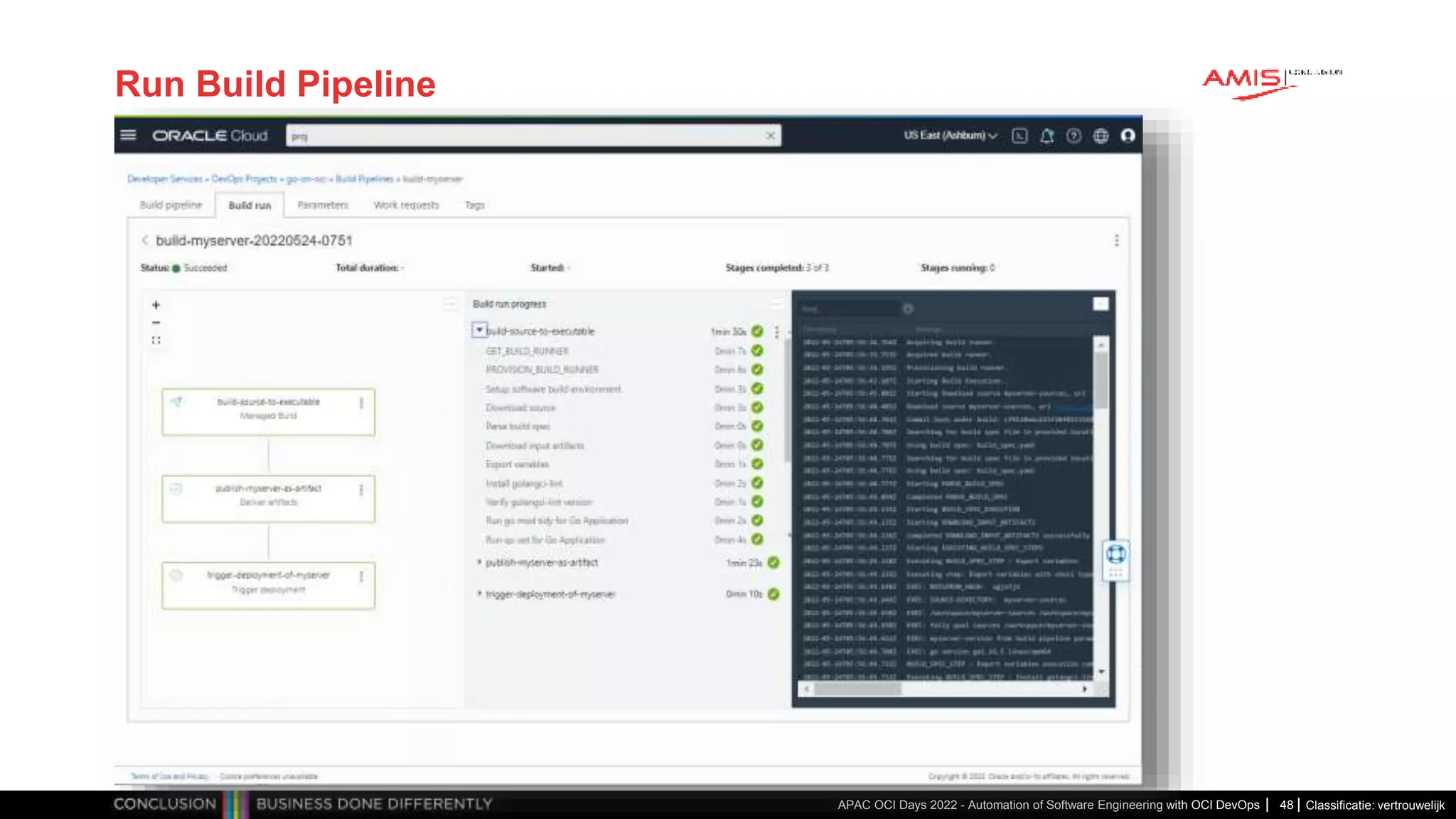Open the language globe icon
The image size is (1456, 819).
pos(1101,135)
